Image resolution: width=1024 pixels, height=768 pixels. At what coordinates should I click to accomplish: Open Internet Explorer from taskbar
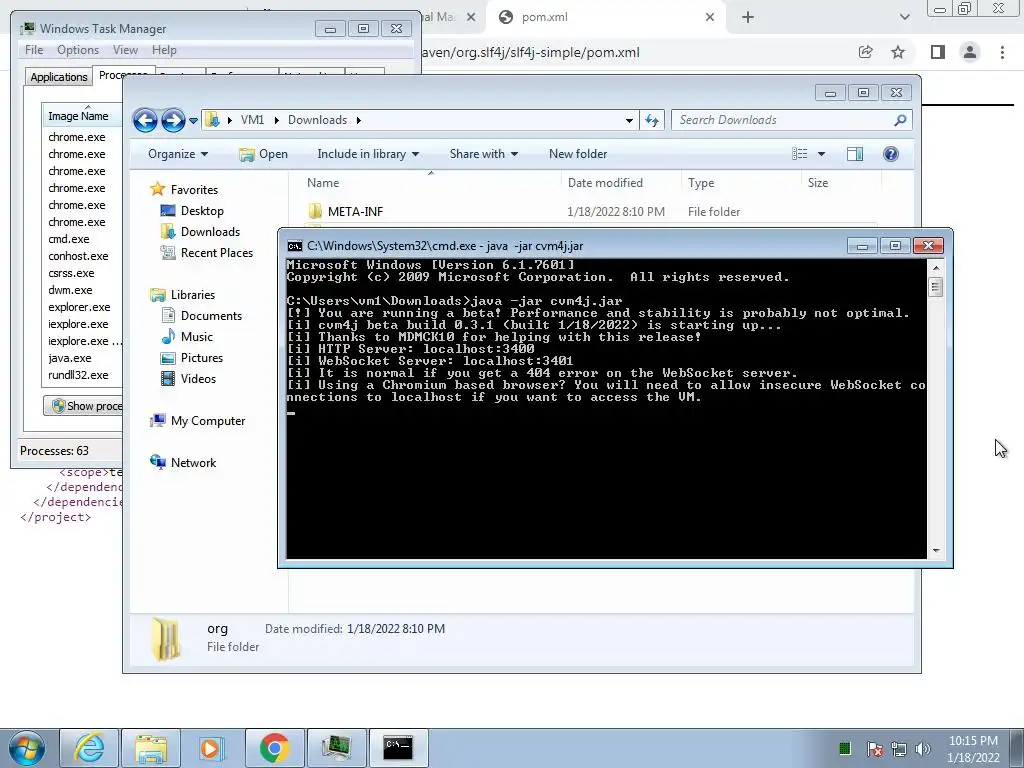tap(89, 748)
